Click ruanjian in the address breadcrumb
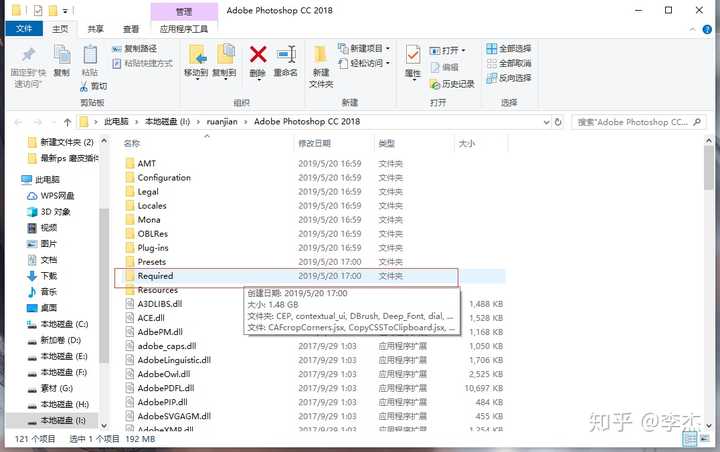Screen dimensions: 720x452 pos(222,122)
